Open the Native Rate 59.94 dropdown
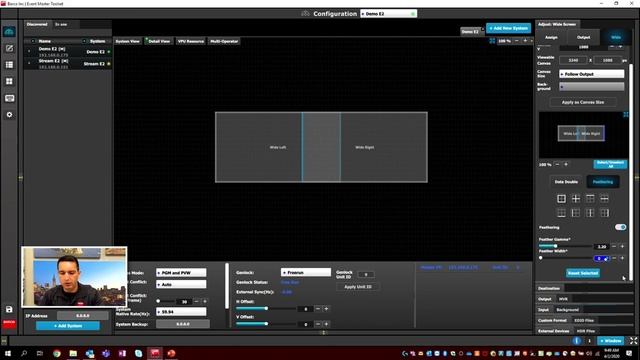The image size is (640, 360). 181,311
